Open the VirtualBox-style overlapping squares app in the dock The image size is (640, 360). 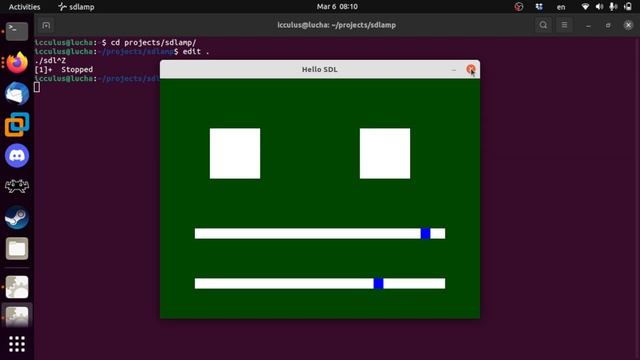tap(17, 124)
